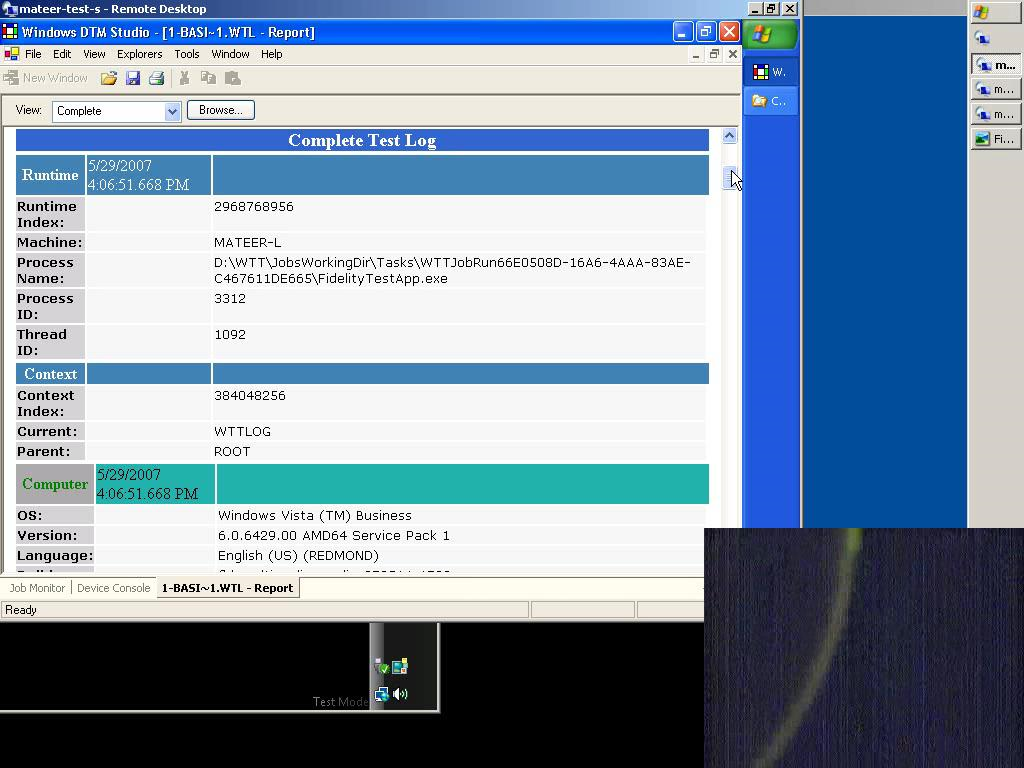Open the File menu
1024x768 pixels.
[x=33, y=54]
